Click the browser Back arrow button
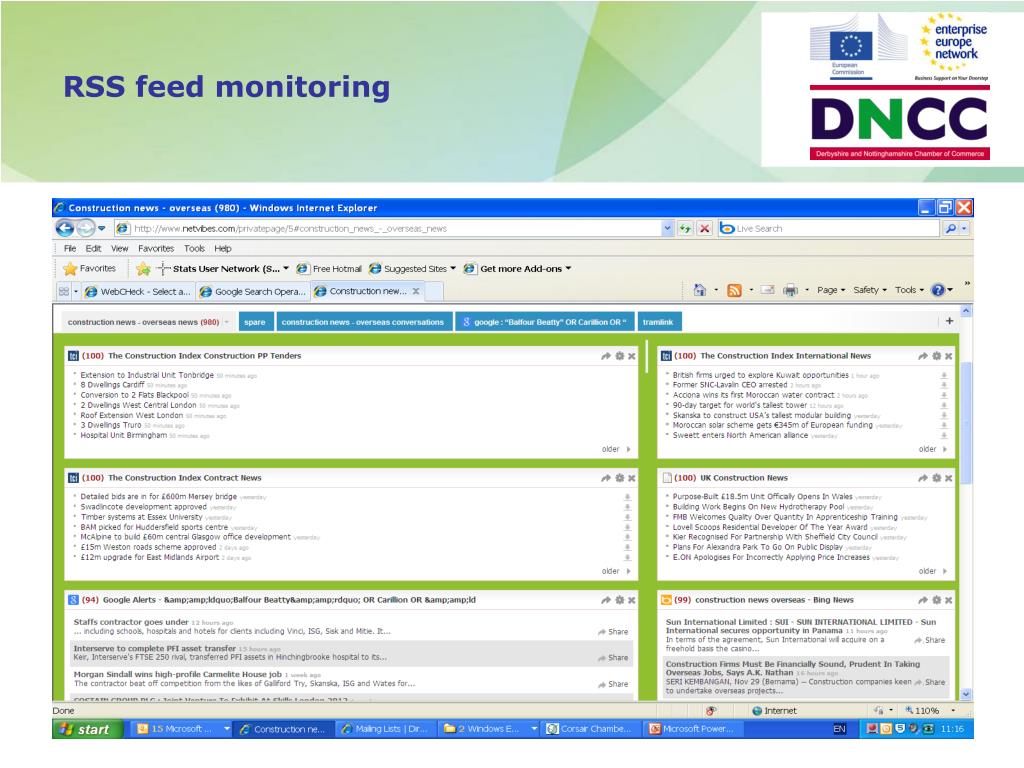The height and width of the screenshot is (768, 1024). click(65, 229)
